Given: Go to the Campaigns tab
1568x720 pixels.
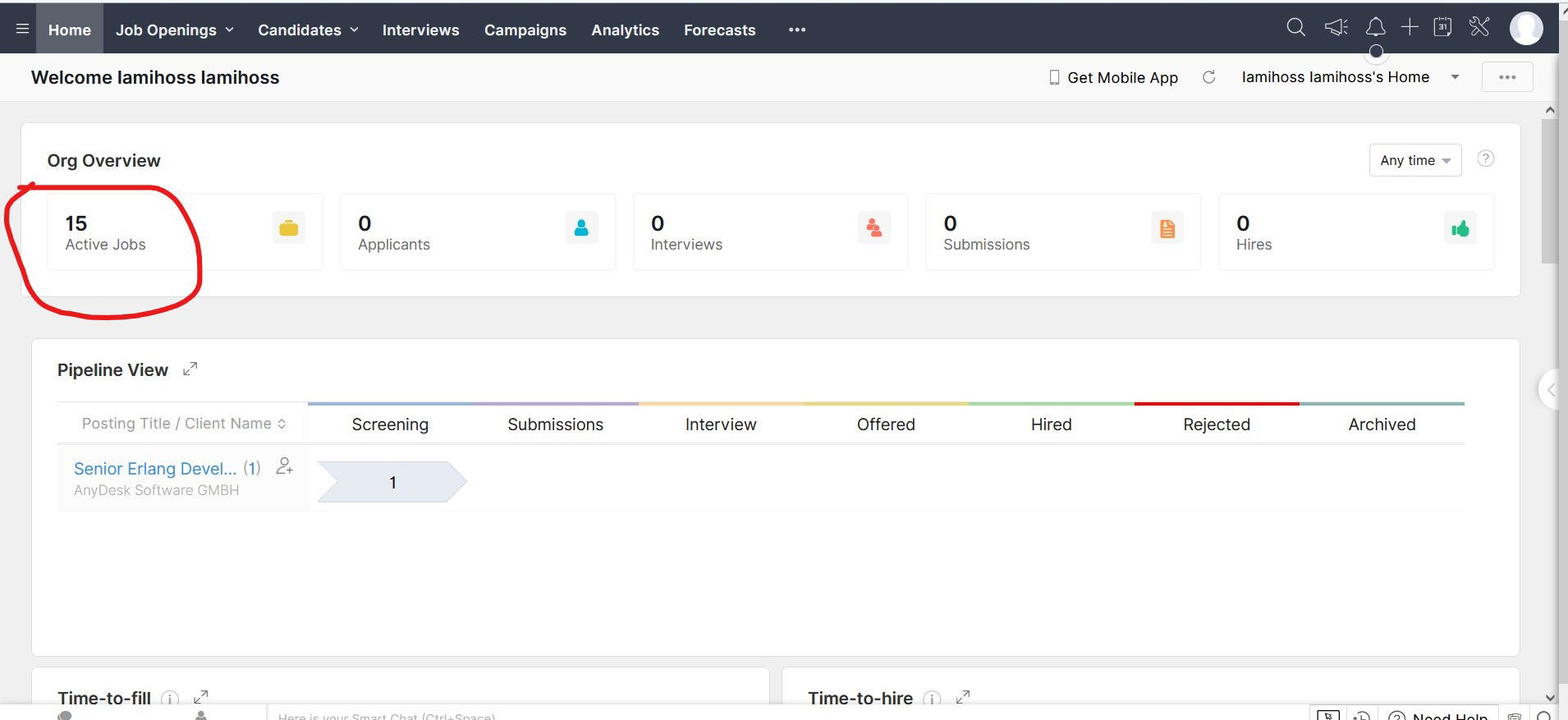Looking at the screenshot, I should pos(525,30).
